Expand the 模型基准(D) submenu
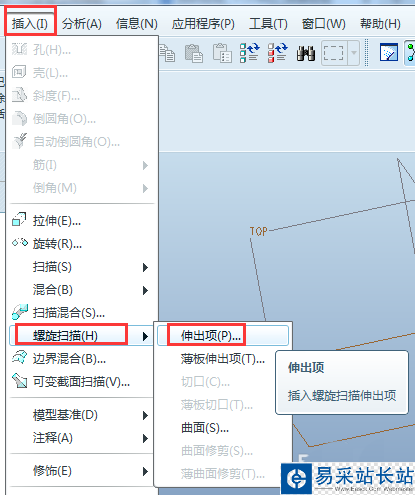Screen dimensions: 415x495 pyautogui.click(x=82, y=415)
